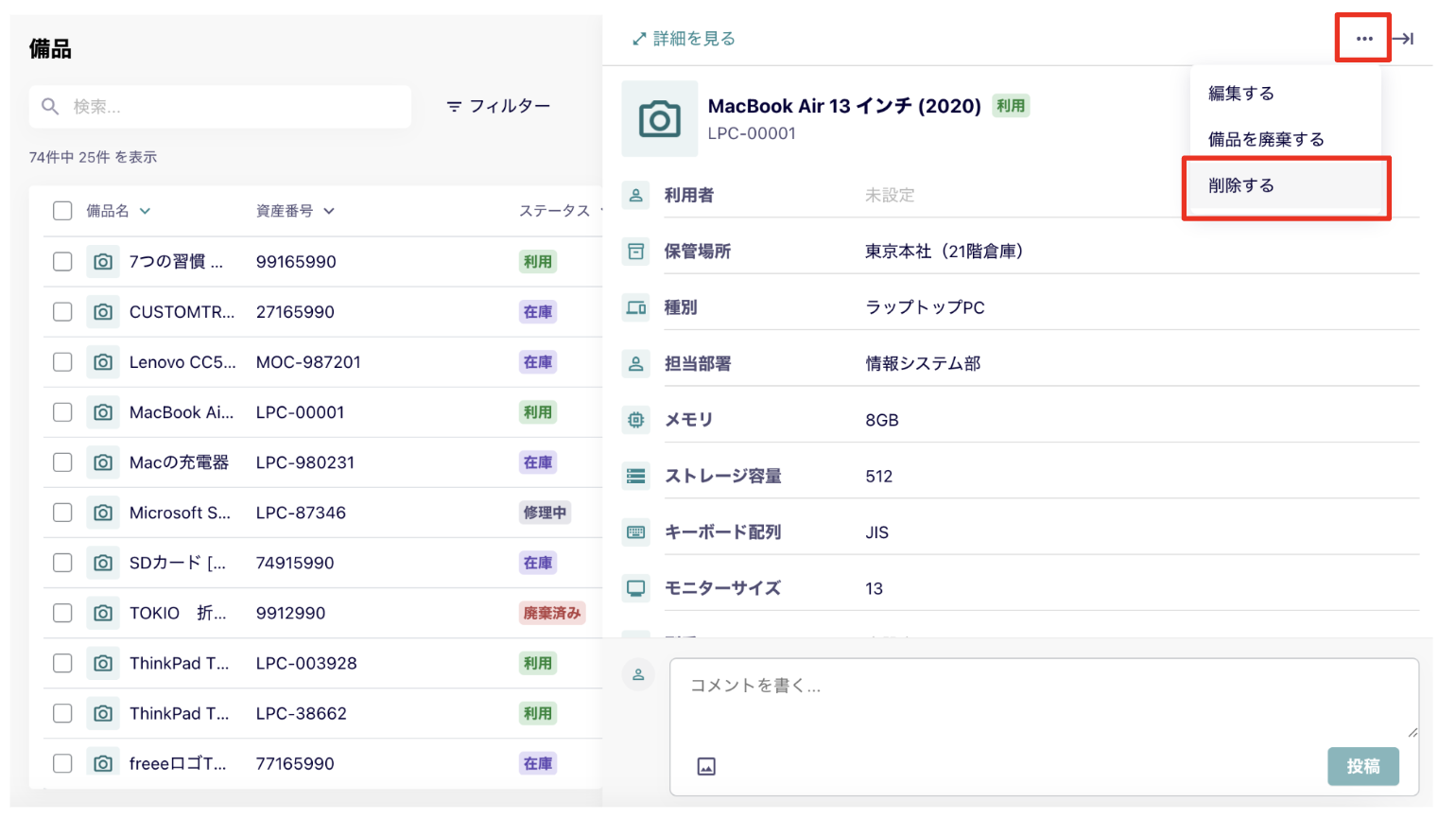Click camera icon in 7つの習慣 row
The width and height of the screenshot is (1456, 819).
[x=103, y=261]
